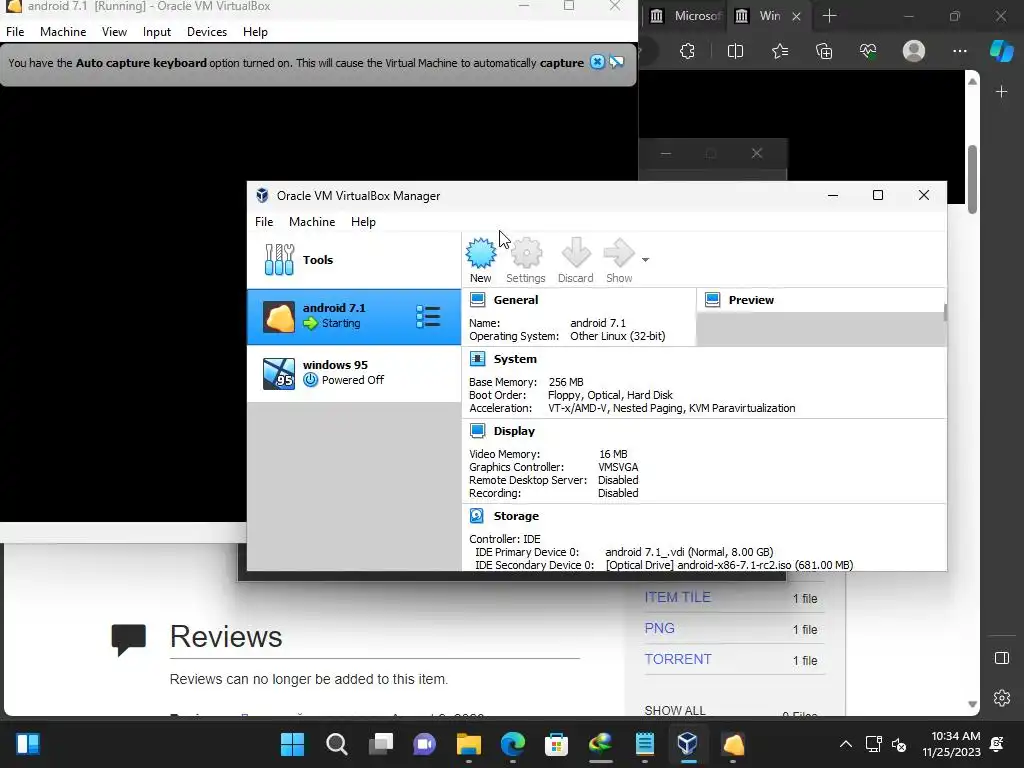Open File menu in android 7.1 VM window
Screen dimensions: 1024x768
(x=15, y=32)
